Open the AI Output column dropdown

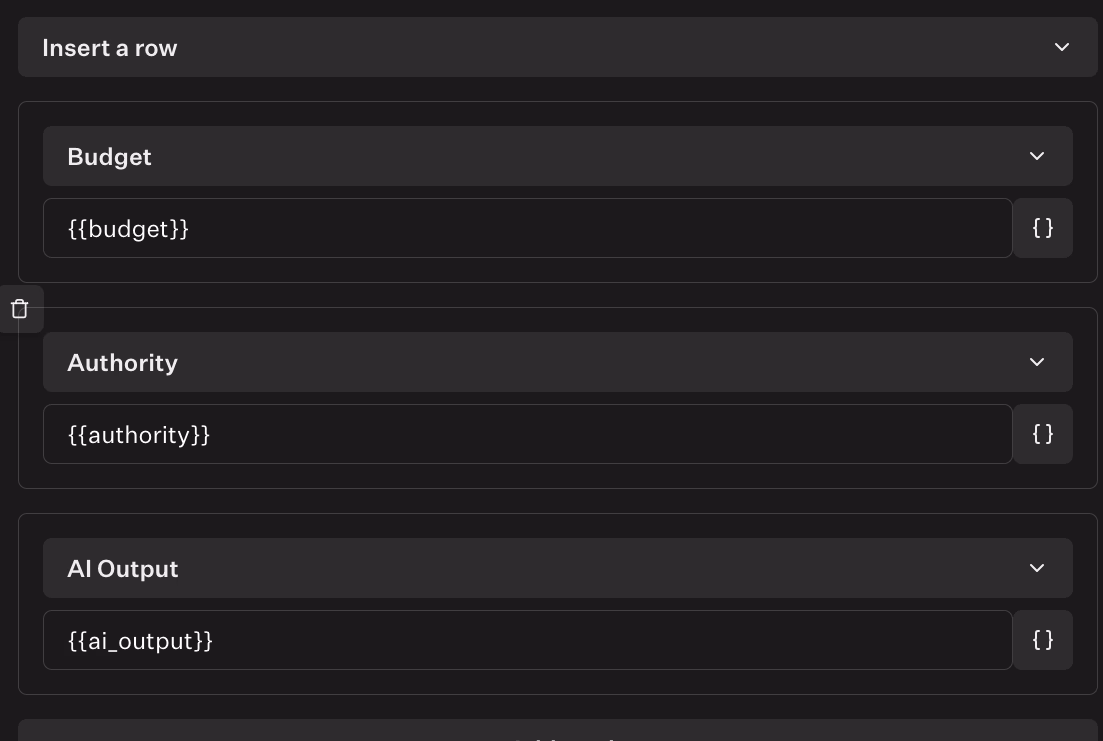[557, 568]
